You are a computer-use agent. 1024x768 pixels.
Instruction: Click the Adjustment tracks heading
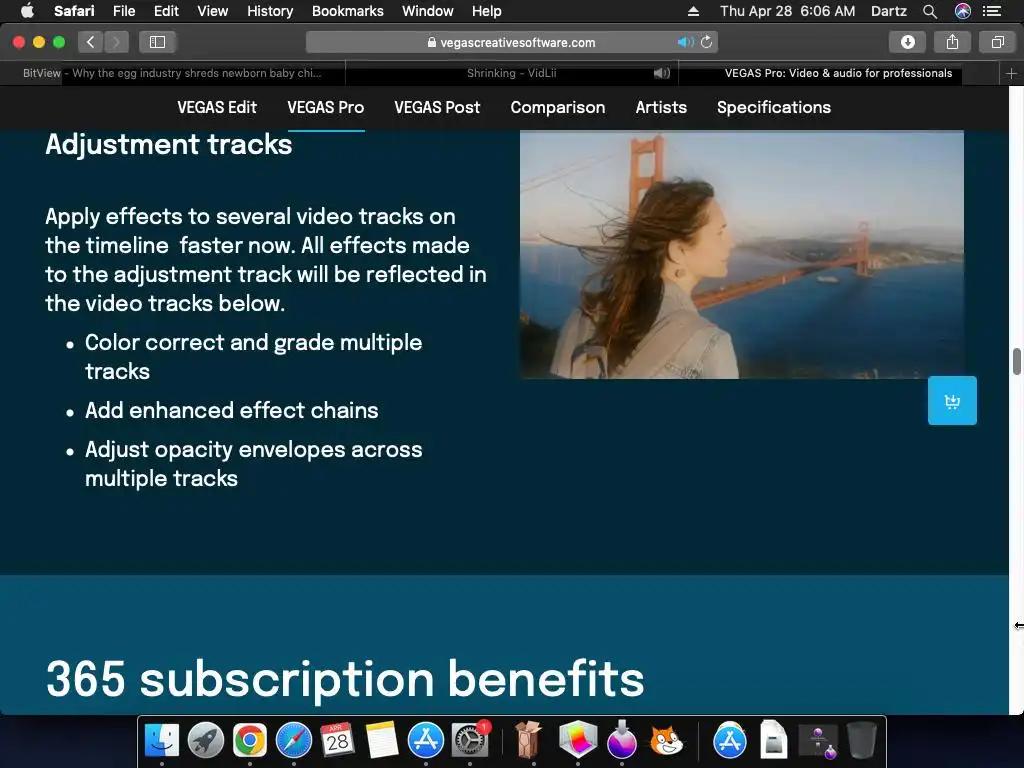coord(168,144)
